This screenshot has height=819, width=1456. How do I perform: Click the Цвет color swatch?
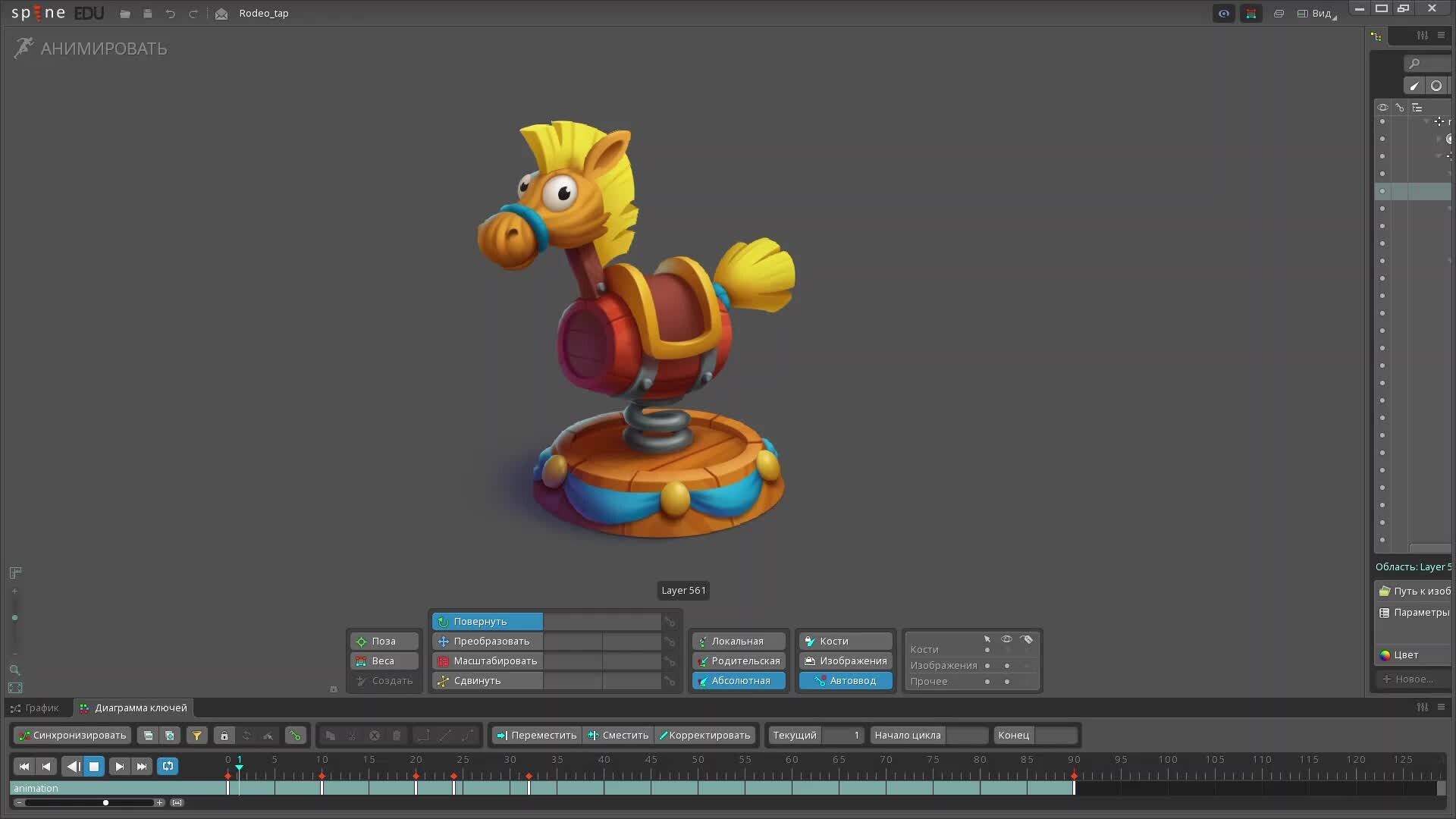pos(1386,655)
